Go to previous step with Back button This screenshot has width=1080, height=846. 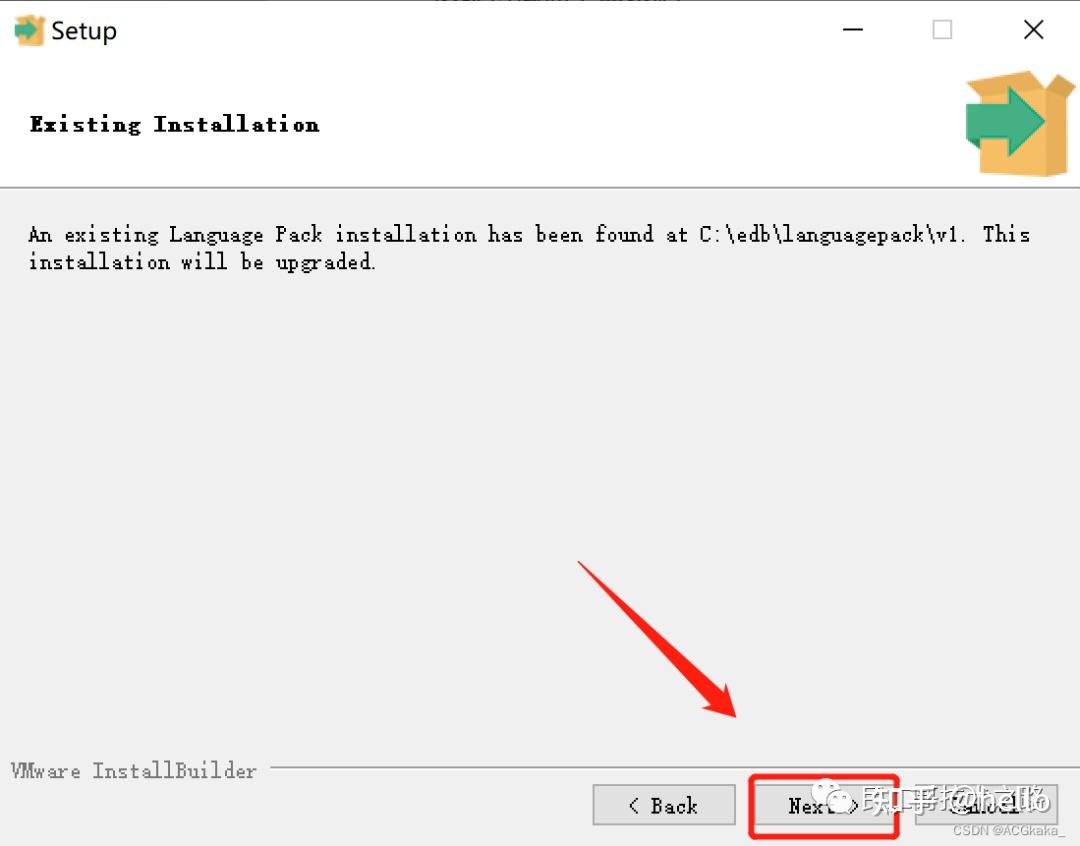tap(664, 805)
